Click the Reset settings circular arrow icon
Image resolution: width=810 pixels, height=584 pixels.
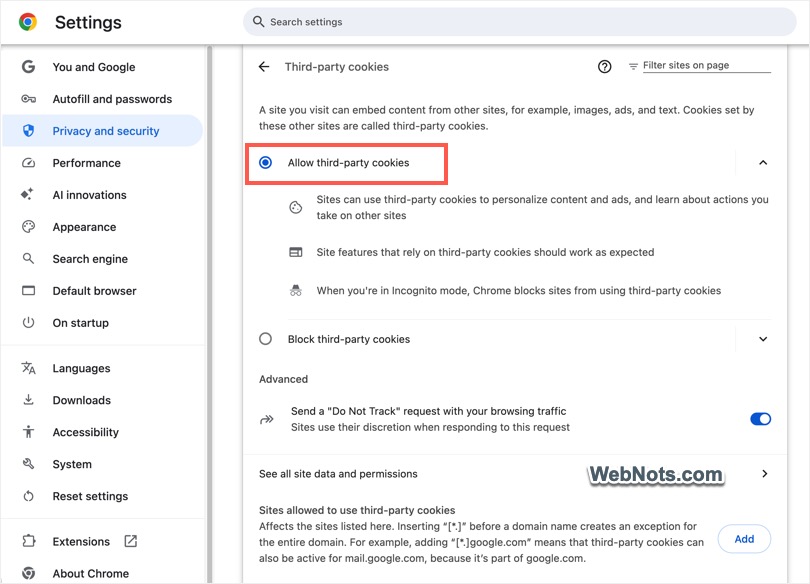28,496
